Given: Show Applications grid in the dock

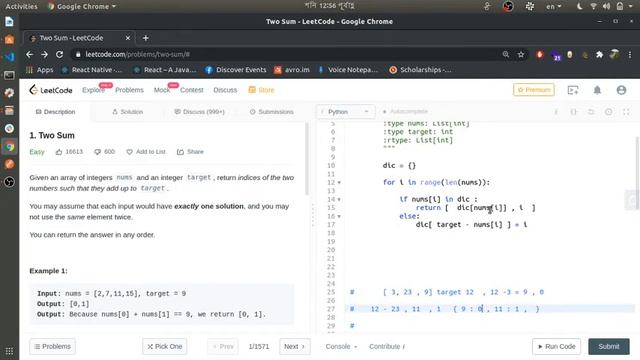Looking at the screenshot, I should (9, 351).
